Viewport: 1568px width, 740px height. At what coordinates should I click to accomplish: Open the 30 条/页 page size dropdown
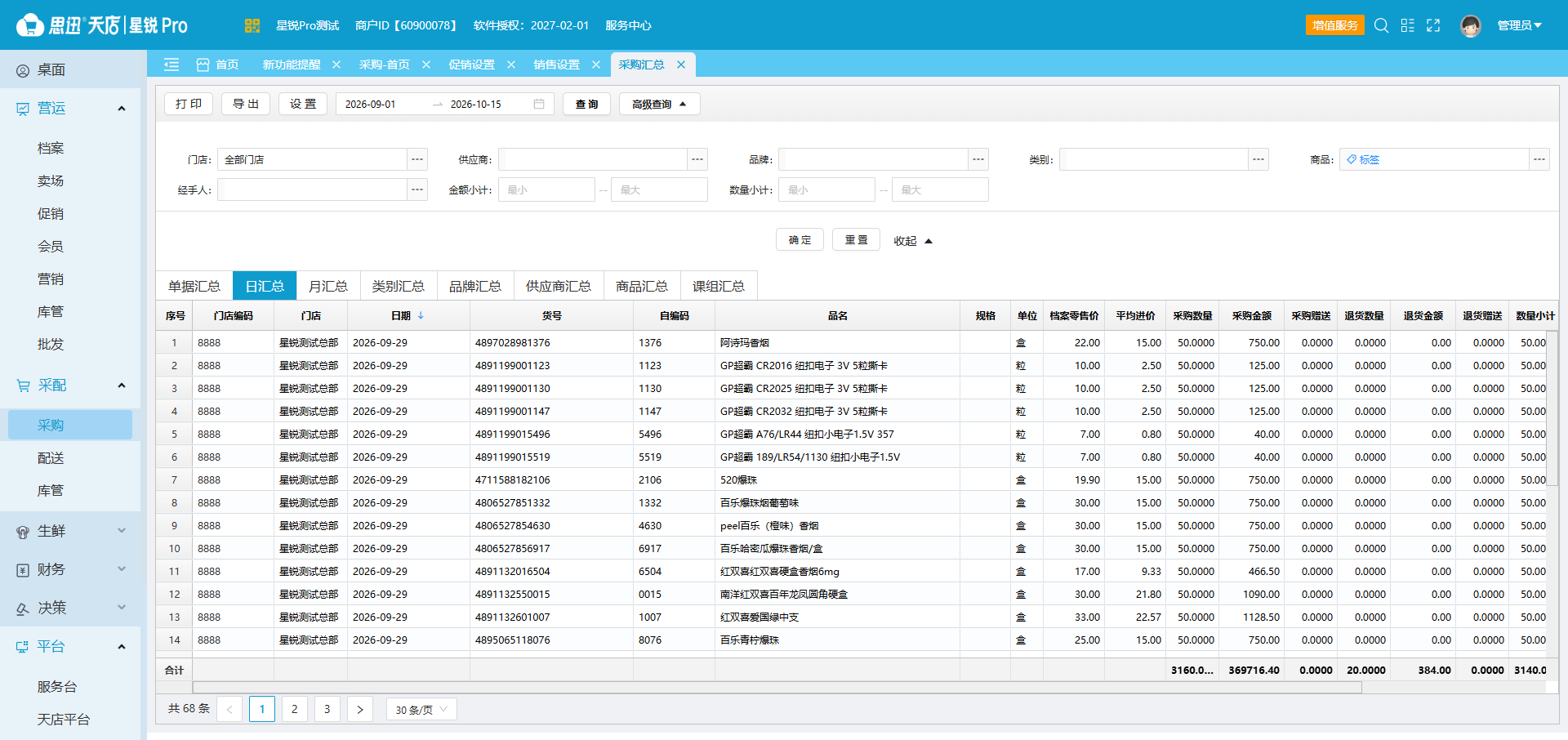click(x=421, y=709)
